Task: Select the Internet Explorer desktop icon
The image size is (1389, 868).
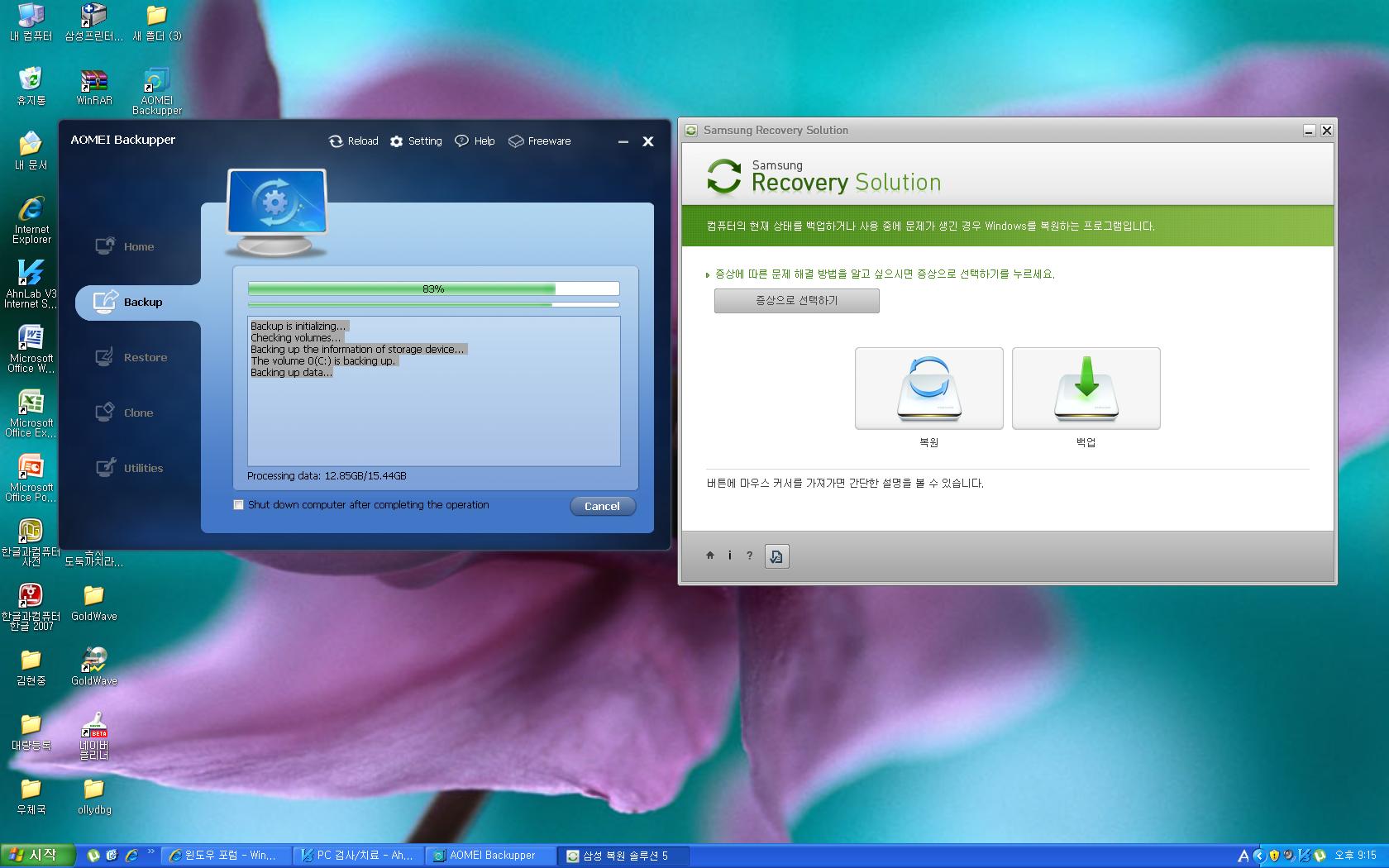Action: (31, 220)
